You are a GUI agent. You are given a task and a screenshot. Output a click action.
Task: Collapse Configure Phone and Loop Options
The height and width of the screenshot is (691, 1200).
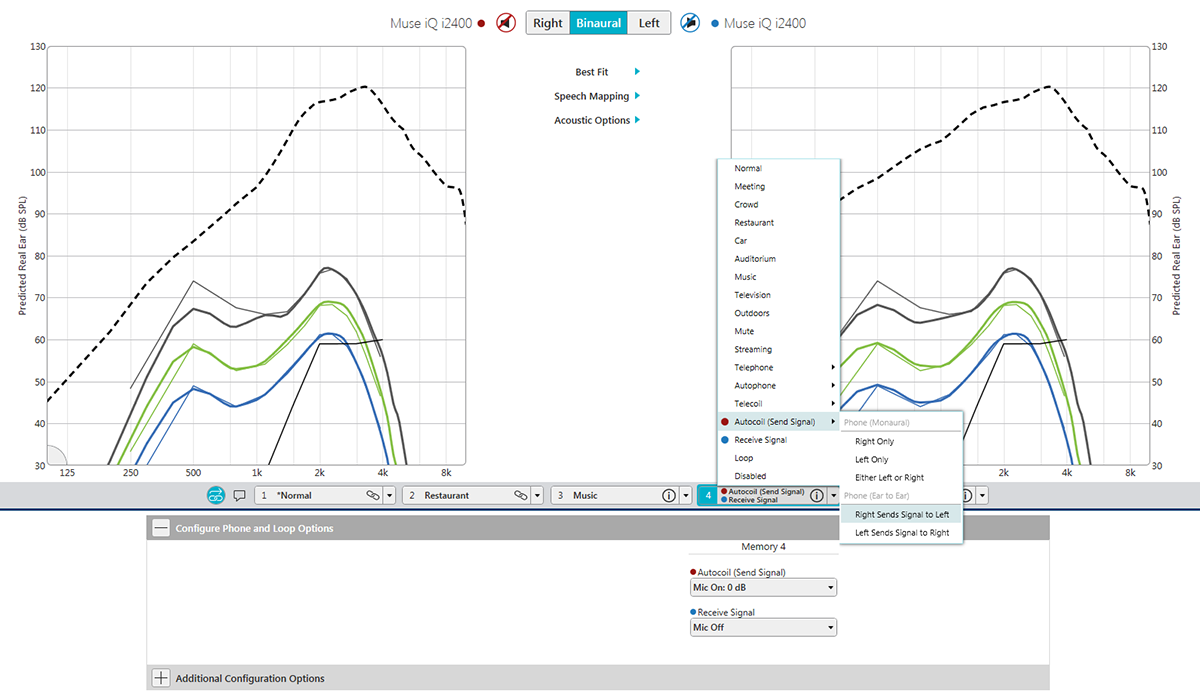point(161,528)
